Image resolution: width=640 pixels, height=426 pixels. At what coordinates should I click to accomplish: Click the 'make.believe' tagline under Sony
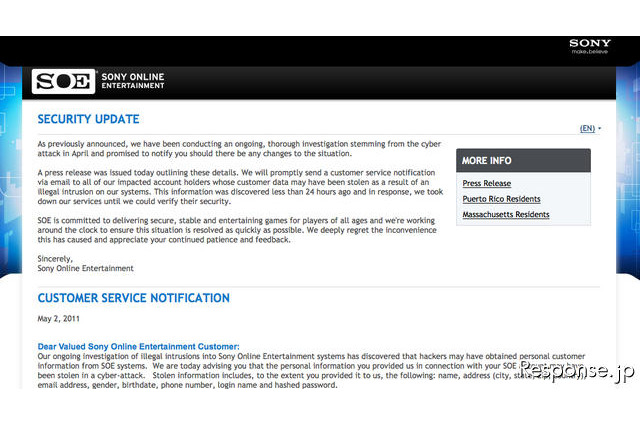click(x=590, y=54)
